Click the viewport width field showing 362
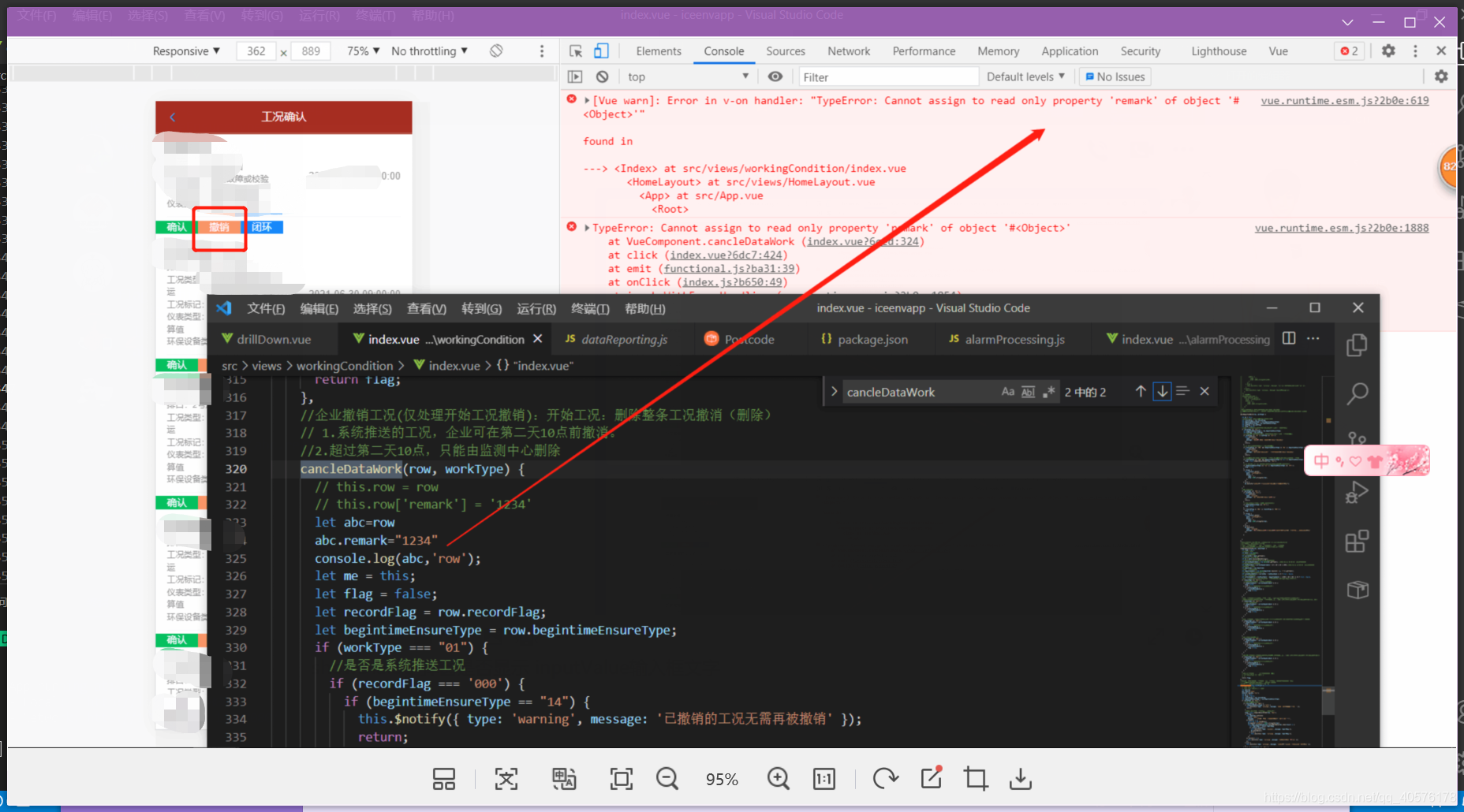Screen dimensions: 1464x812 (256, 51)
